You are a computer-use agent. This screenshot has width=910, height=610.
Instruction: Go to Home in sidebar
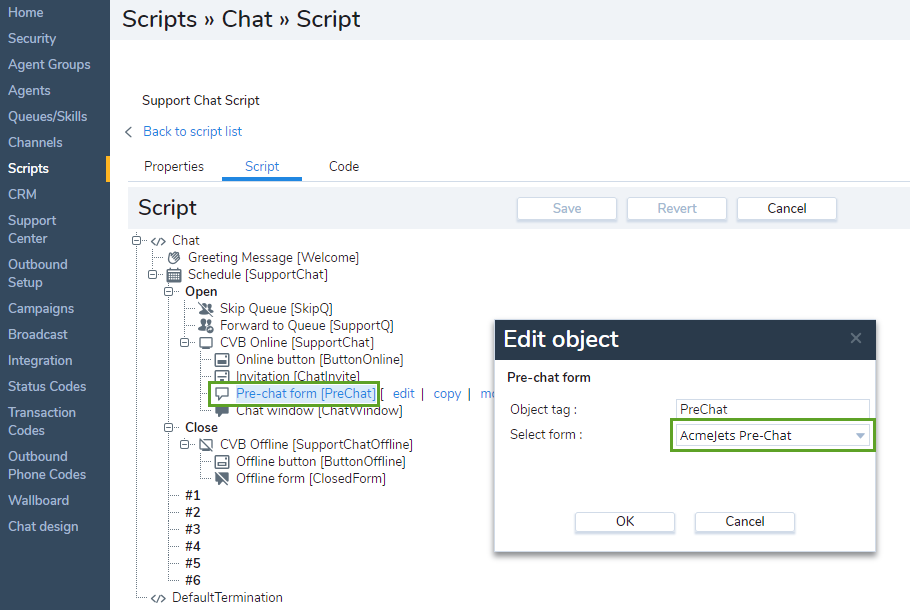(26, 12)
